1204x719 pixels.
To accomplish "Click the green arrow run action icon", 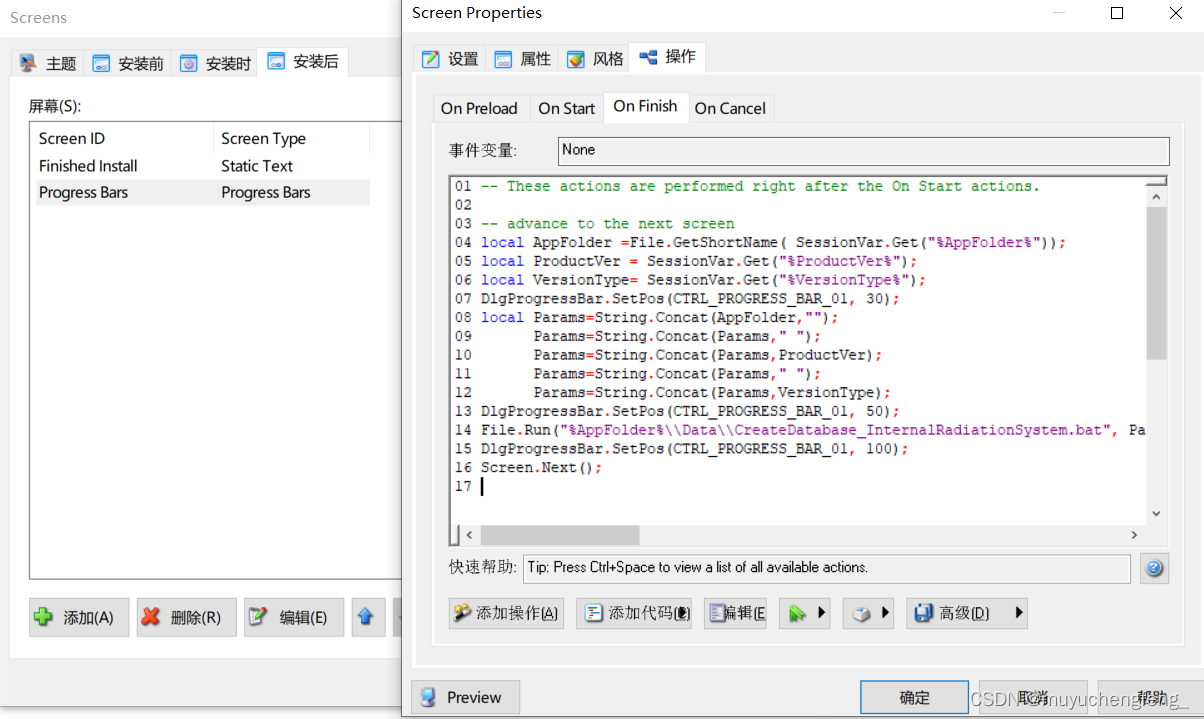I will (798, 613).
